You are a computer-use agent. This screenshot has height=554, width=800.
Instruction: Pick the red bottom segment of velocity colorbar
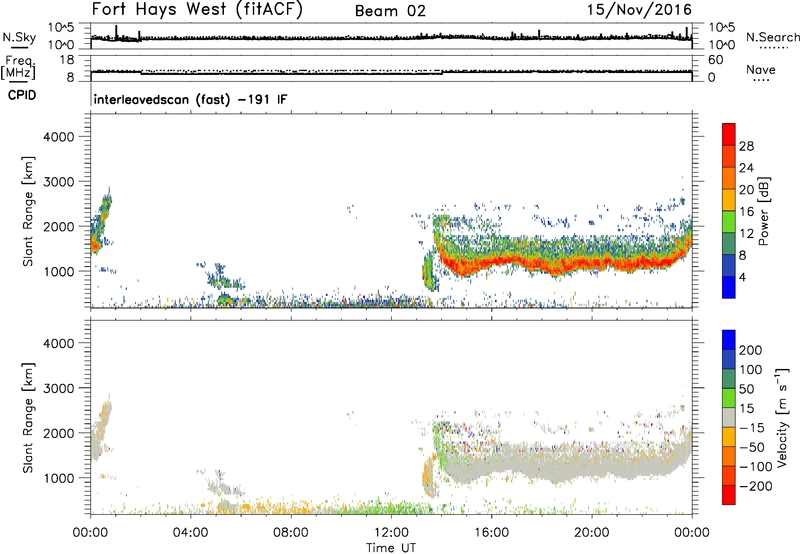pos(729,495)
